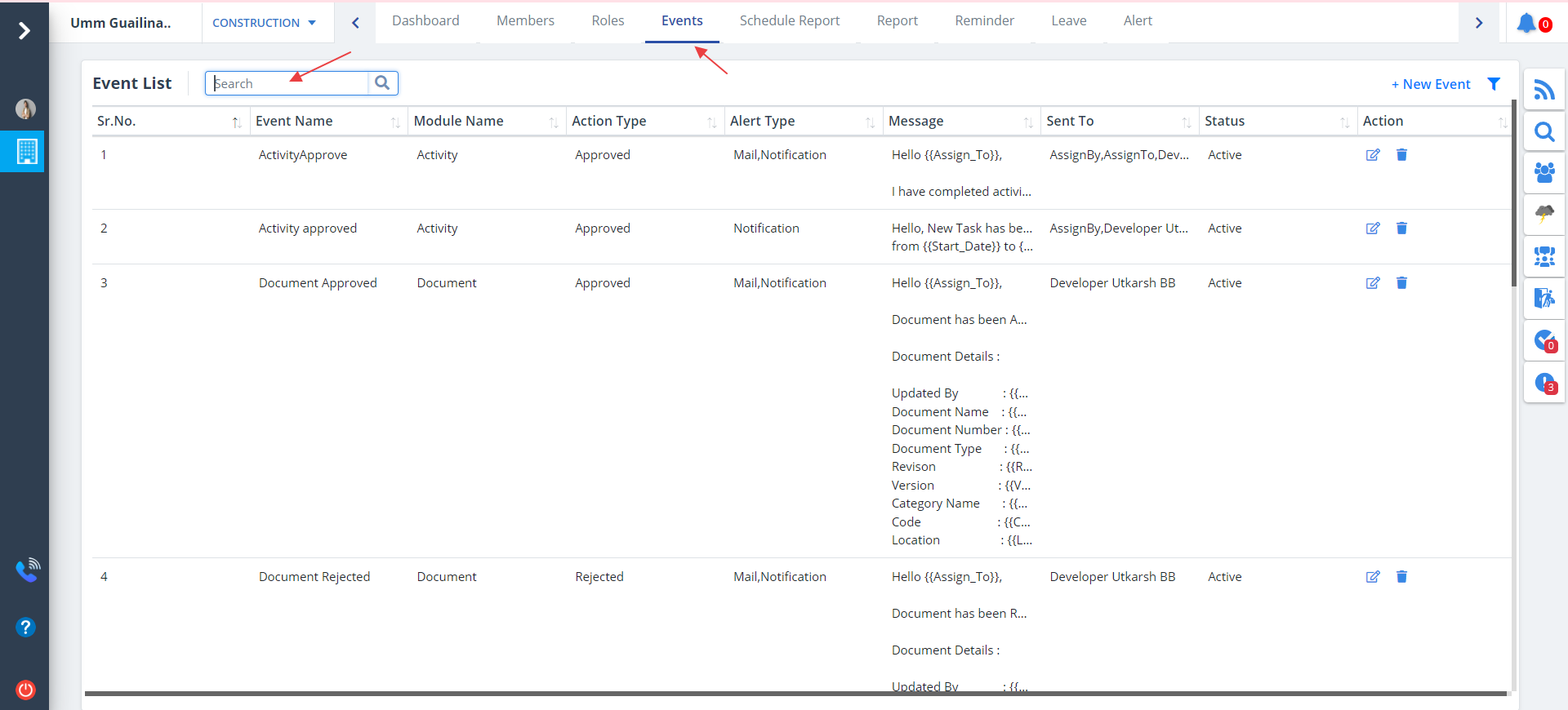Delete the Document Approved event
Viewport: 1568px width, 710px height.
coord(1401,283)
